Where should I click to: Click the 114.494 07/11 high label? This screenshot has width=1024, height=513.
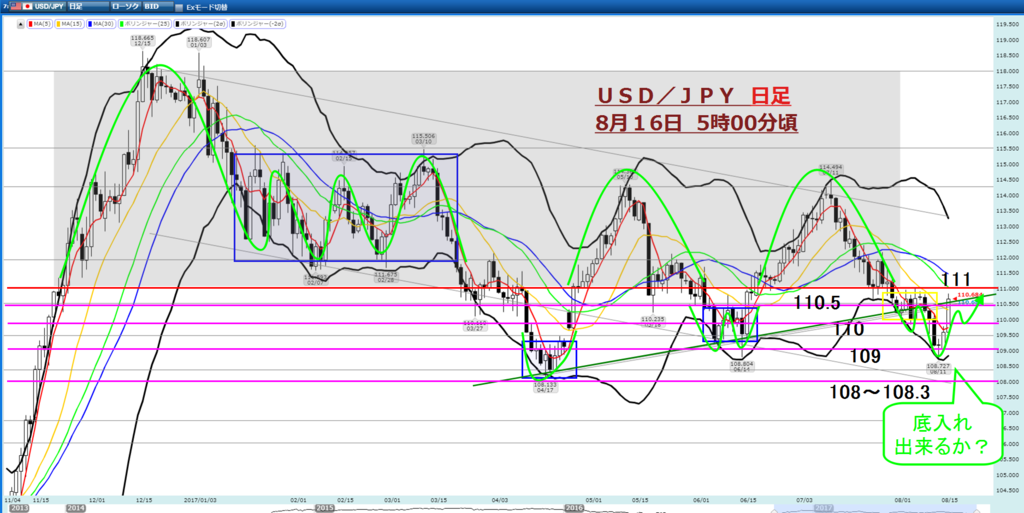[x=830, y=169]
